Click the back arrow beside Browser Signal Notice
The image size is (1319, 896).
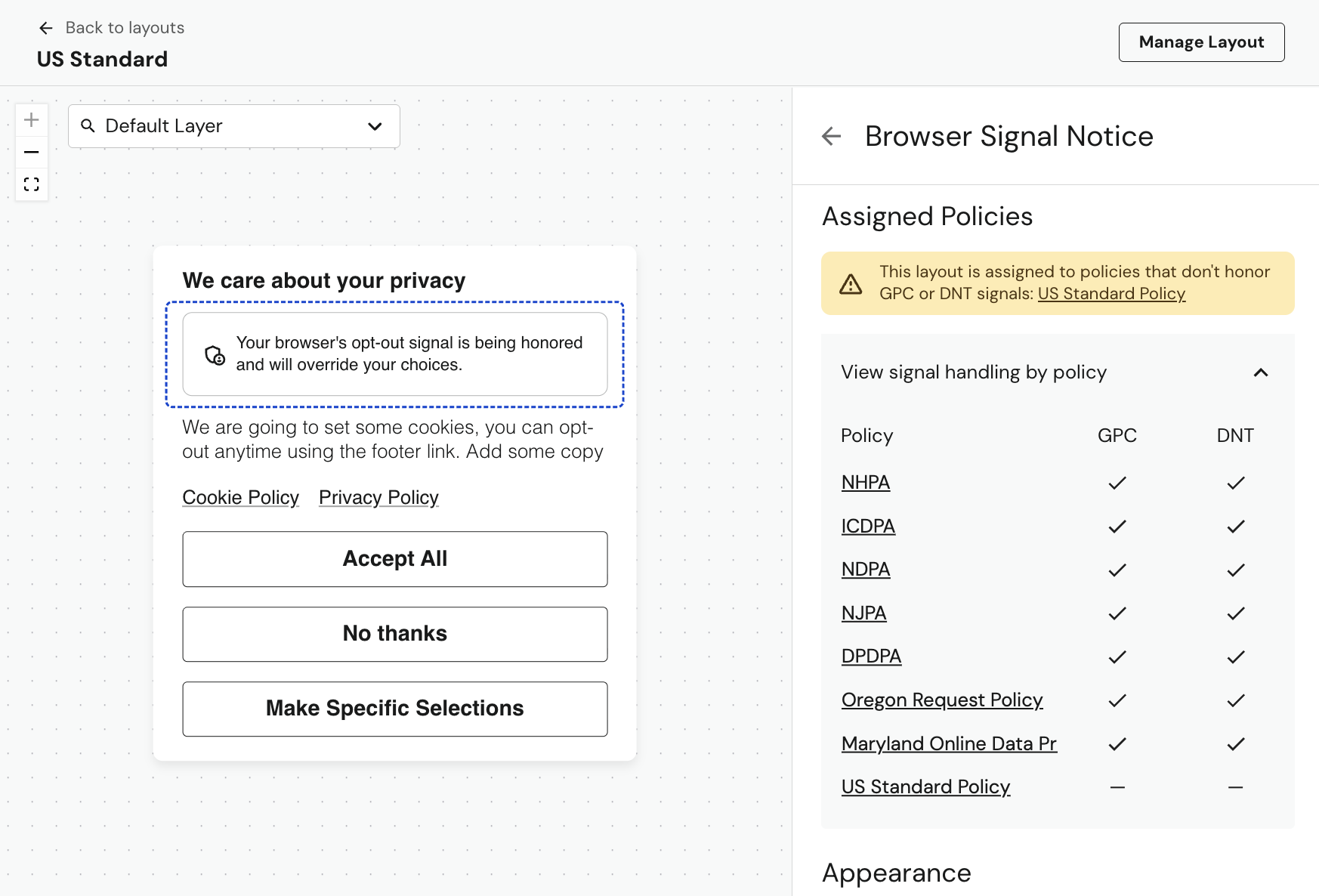point(831,137)
